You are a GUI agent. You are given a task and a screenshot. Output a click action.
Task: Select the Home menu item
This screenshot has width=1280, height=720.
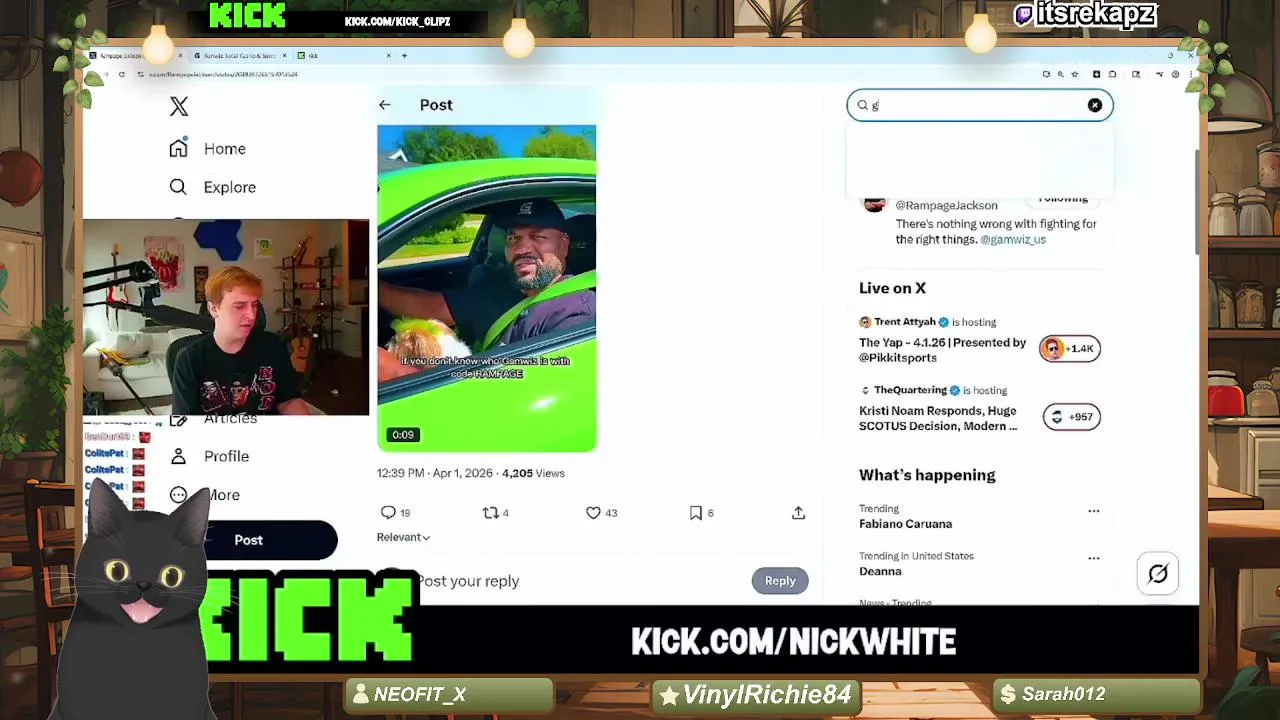tap(225, 149)
